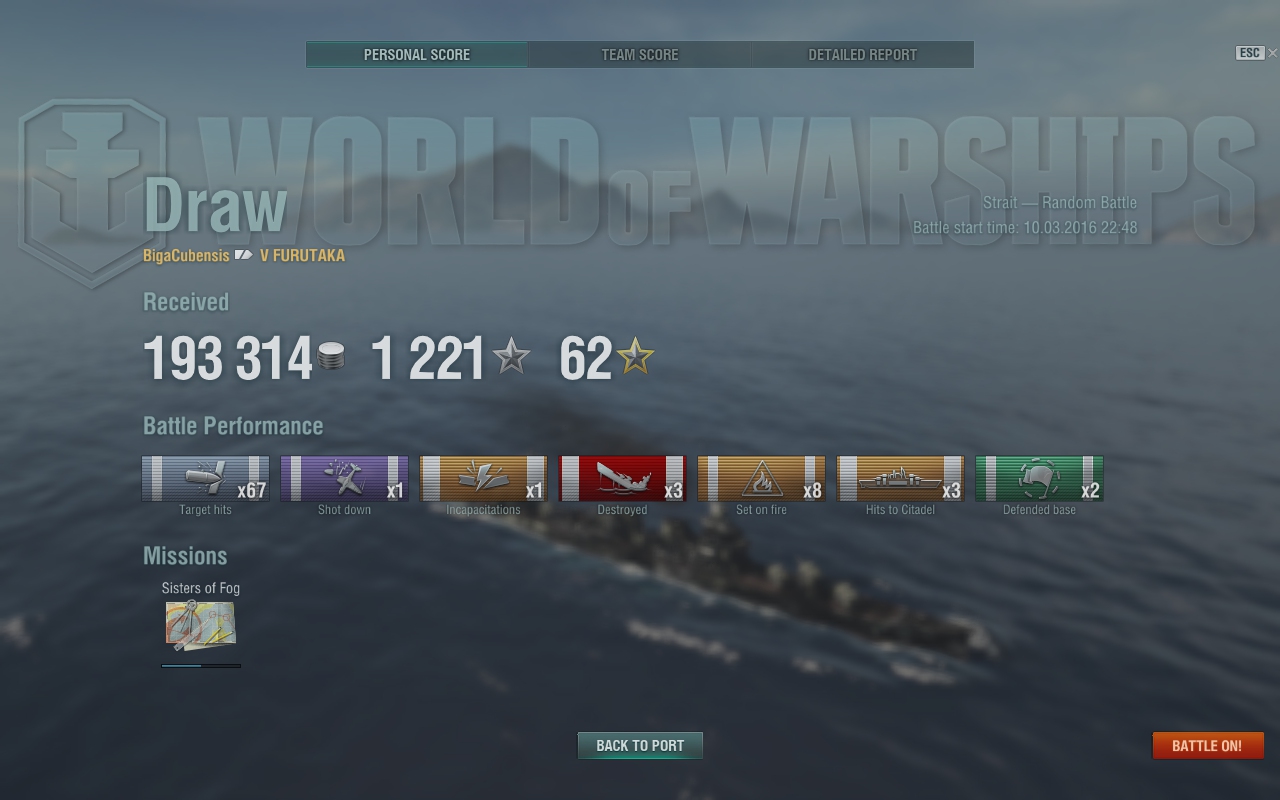Select the Personal Score tab
Screen dimensions: 1280x800
coord(417,55)
